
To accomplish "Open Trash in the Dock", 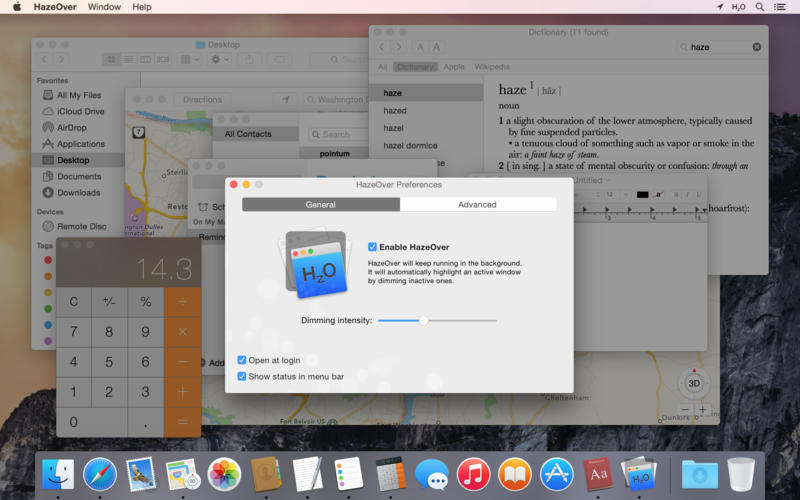I will (x=741, y=473).
